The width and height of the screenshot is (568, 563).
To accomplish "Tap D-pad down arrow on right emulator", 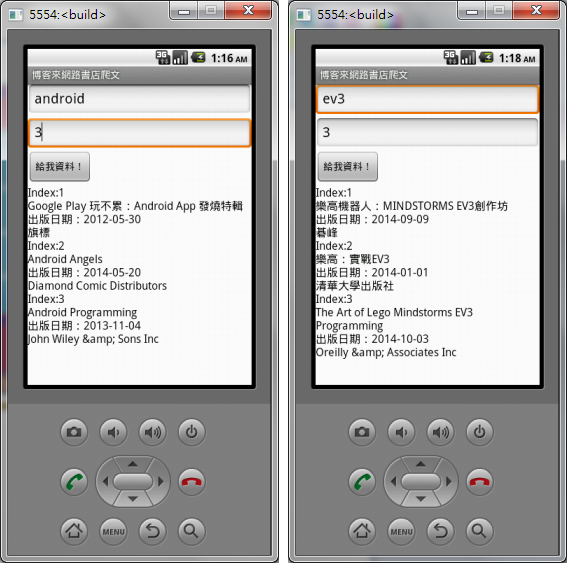I will coord(421,499).
